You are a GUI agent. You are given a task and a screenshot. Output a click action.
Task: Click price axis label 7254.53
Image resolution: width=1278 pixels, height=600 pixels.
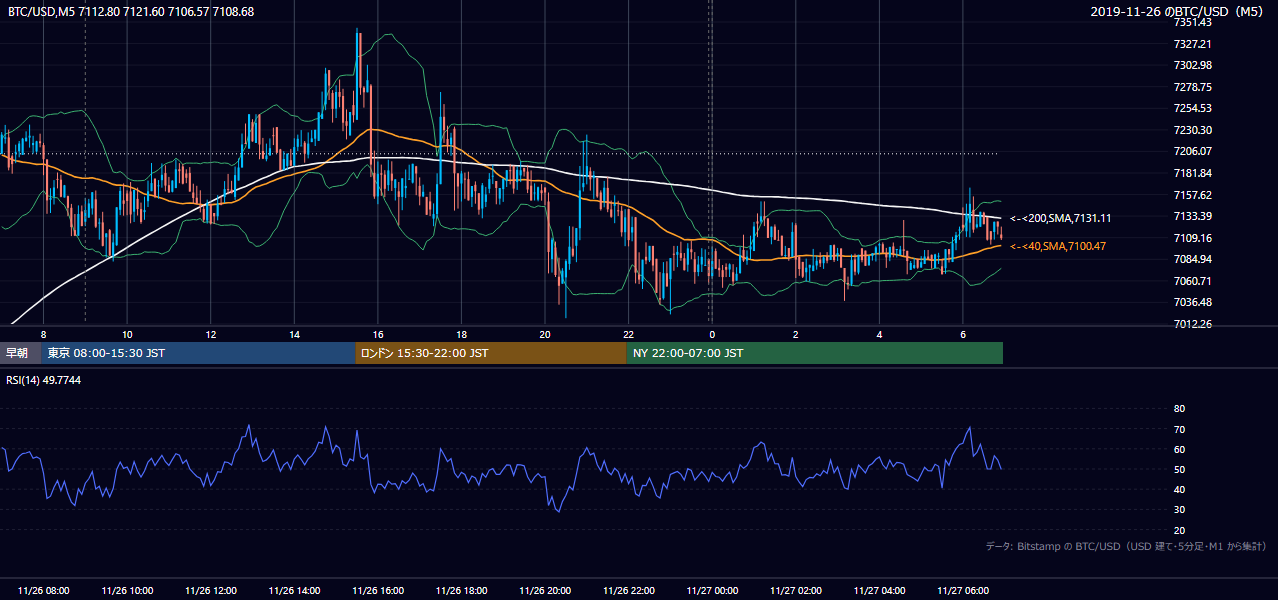pyautogui.click(x=1192, y=109)
